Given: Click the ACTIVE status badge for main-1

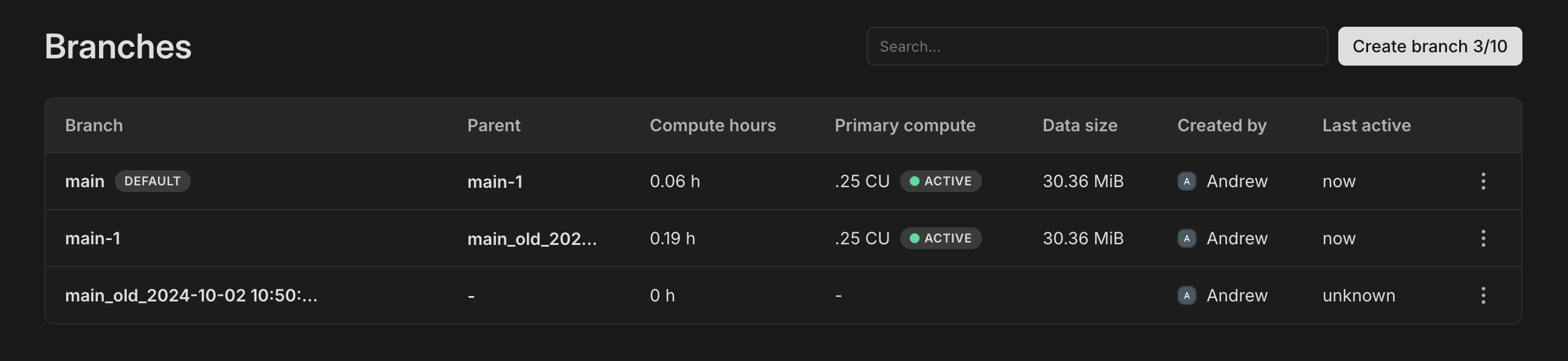Looking at the screenshot, I should point(940,238).
